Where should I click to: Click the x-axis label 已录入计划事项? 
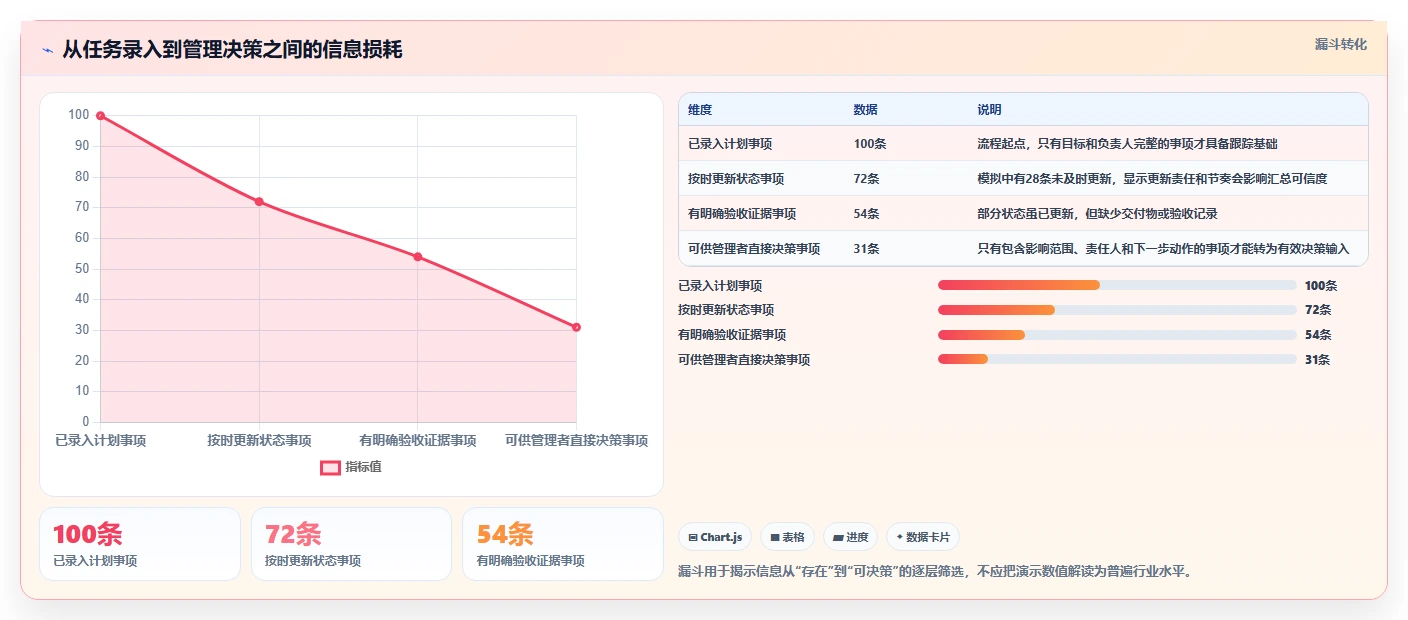(100, 440)
